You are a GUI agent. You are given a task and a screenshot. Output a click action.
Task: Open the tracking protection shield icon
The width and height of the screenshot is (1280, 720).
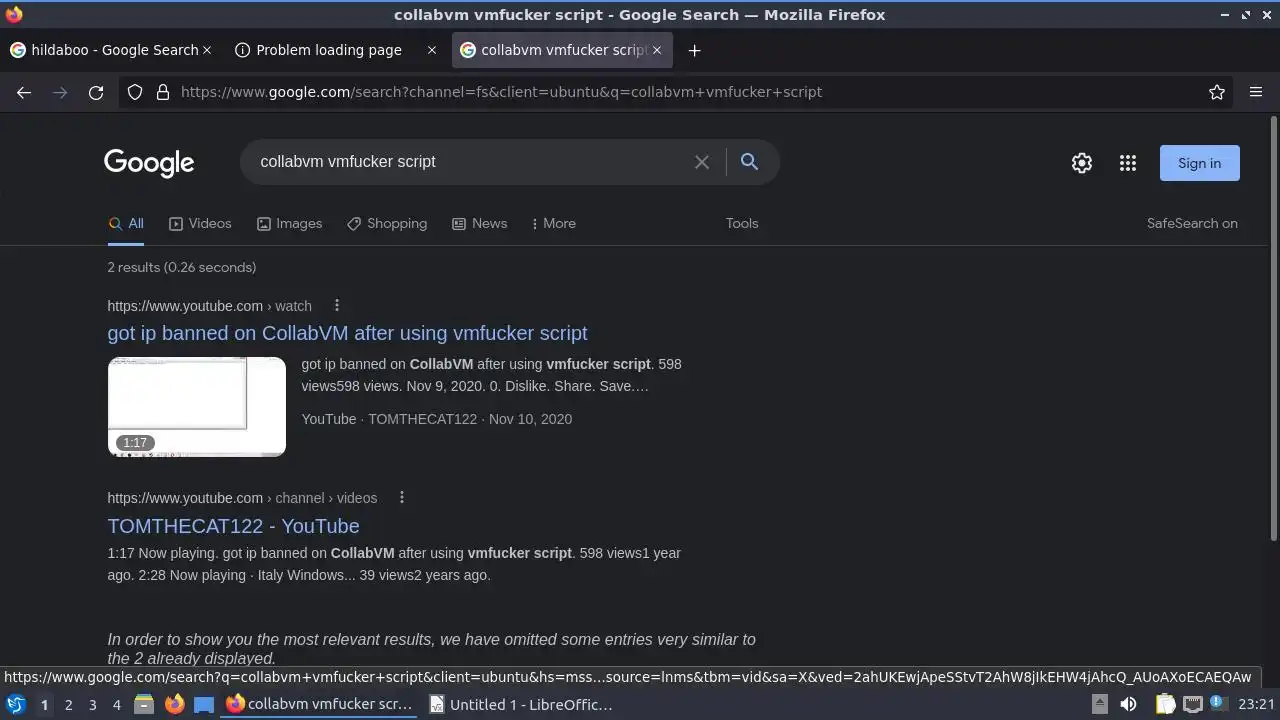(x=135, y=92)
